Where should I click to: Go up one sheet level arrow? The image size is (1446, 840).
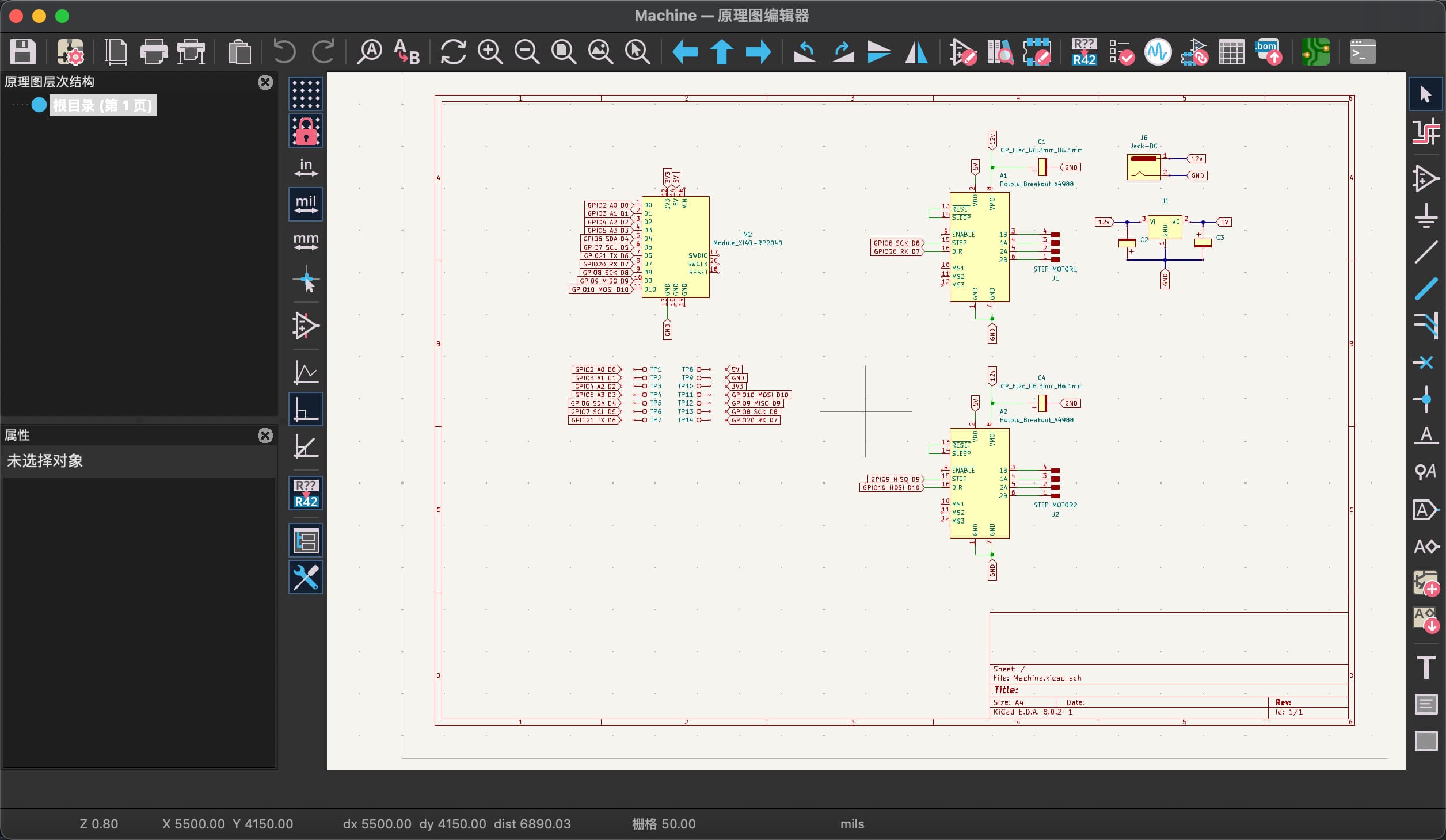[x=722, y=52]
